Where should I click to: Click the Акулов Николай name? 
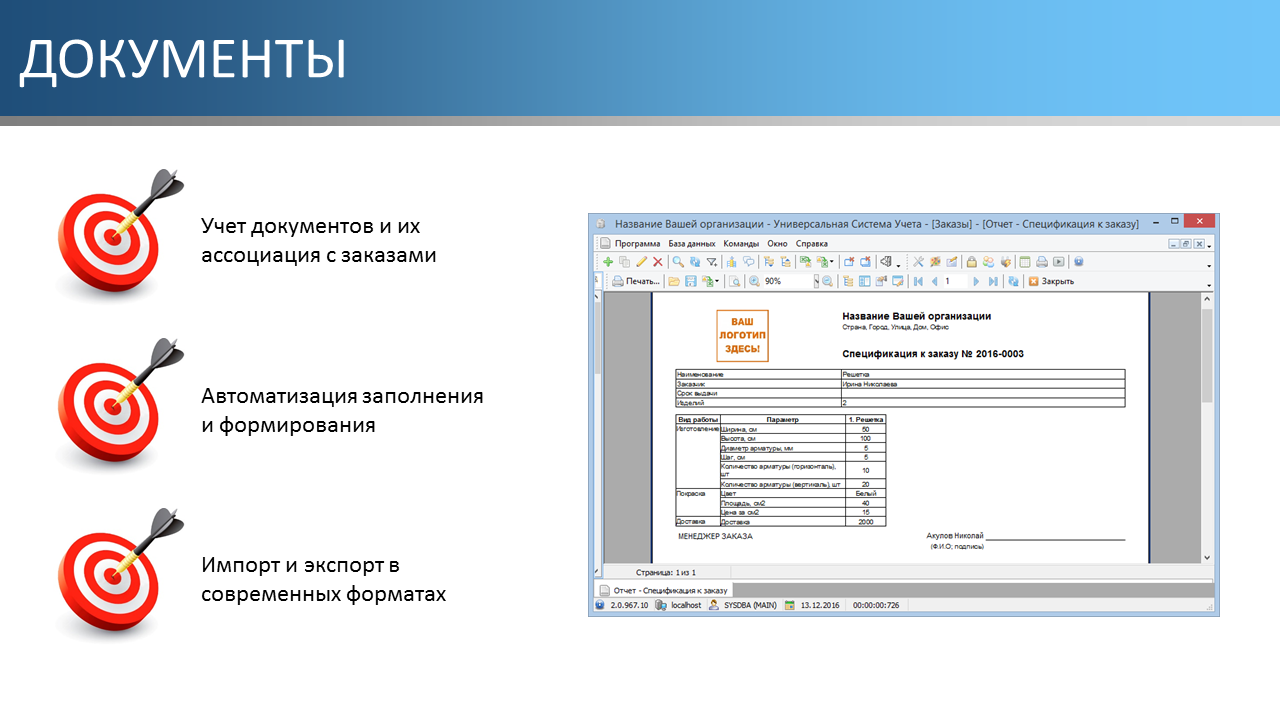955,536
